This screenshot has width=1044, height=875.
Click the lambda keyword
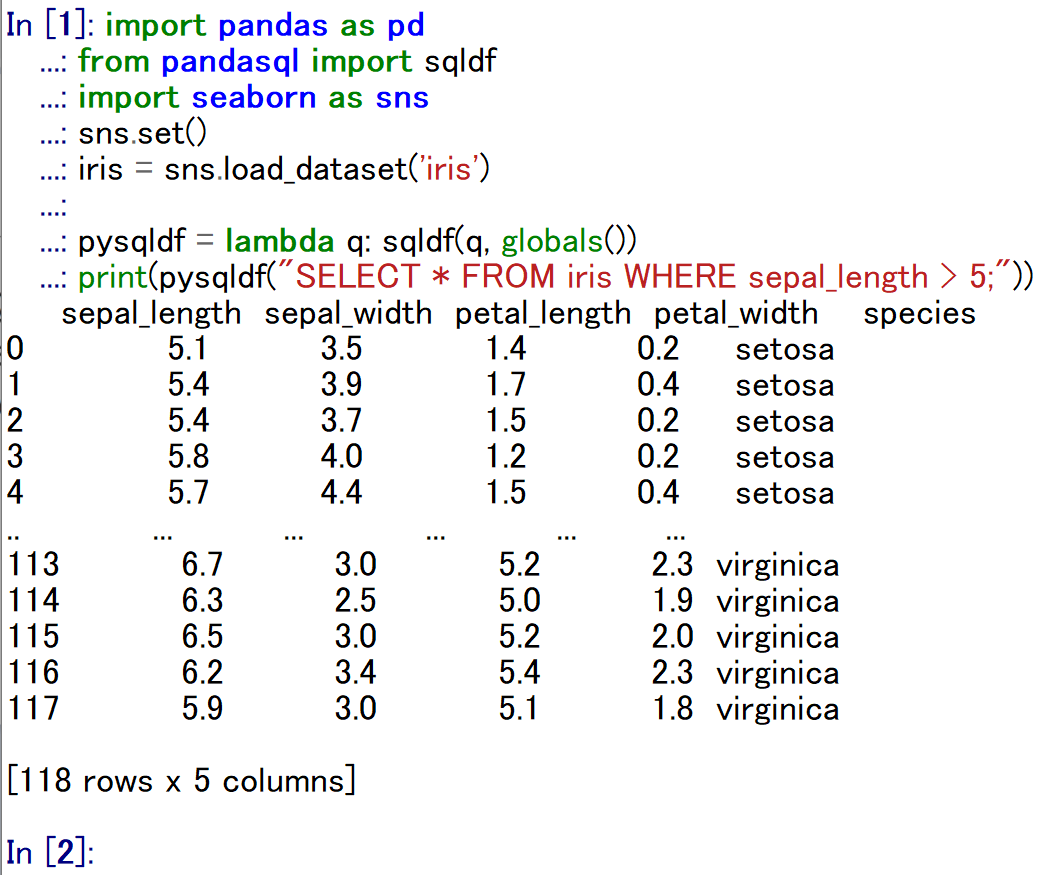pyautogui.click(x=280, y=242)
